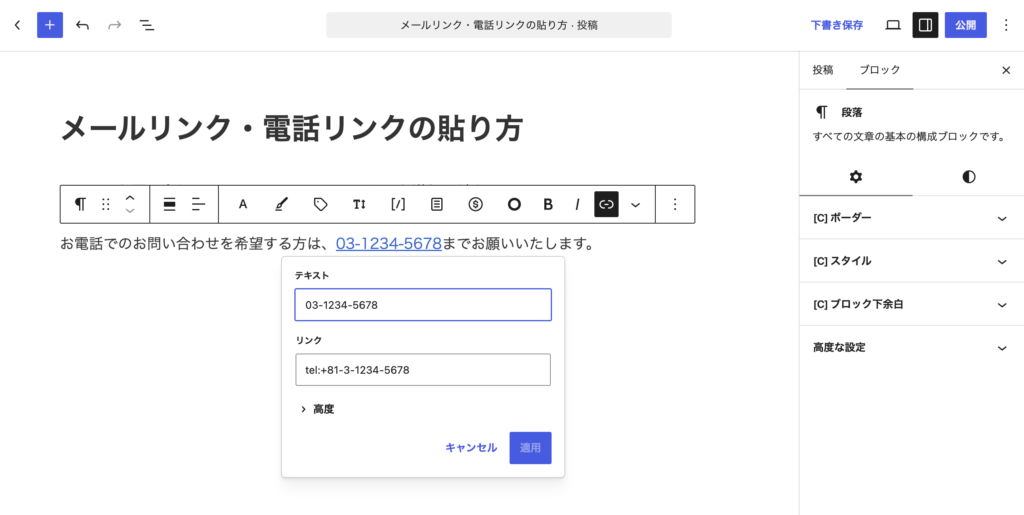Open the gear settings tab
1024x515 pixels.
point(856,177)
